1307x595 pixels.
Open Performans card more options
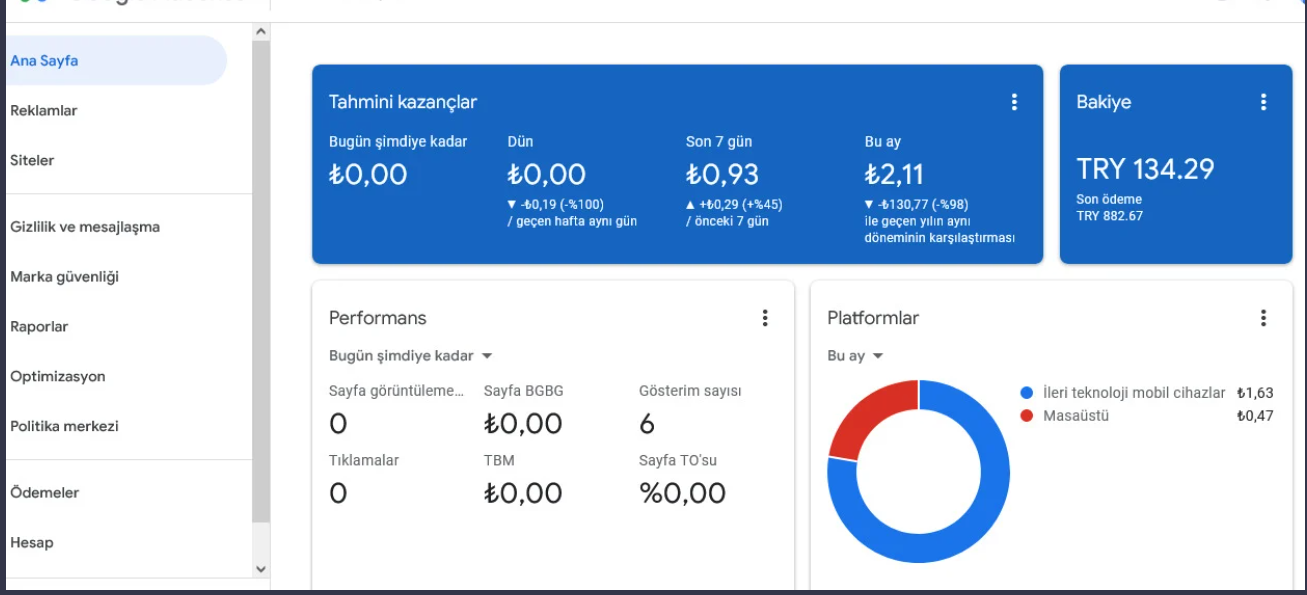tap(765, 318)
